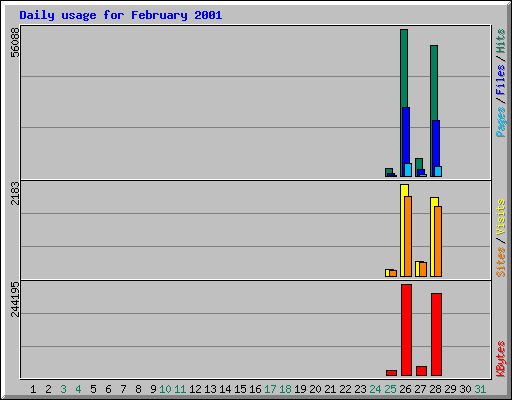Click green day 3 on the x-axis
The image size is (512, 400).
63,389
